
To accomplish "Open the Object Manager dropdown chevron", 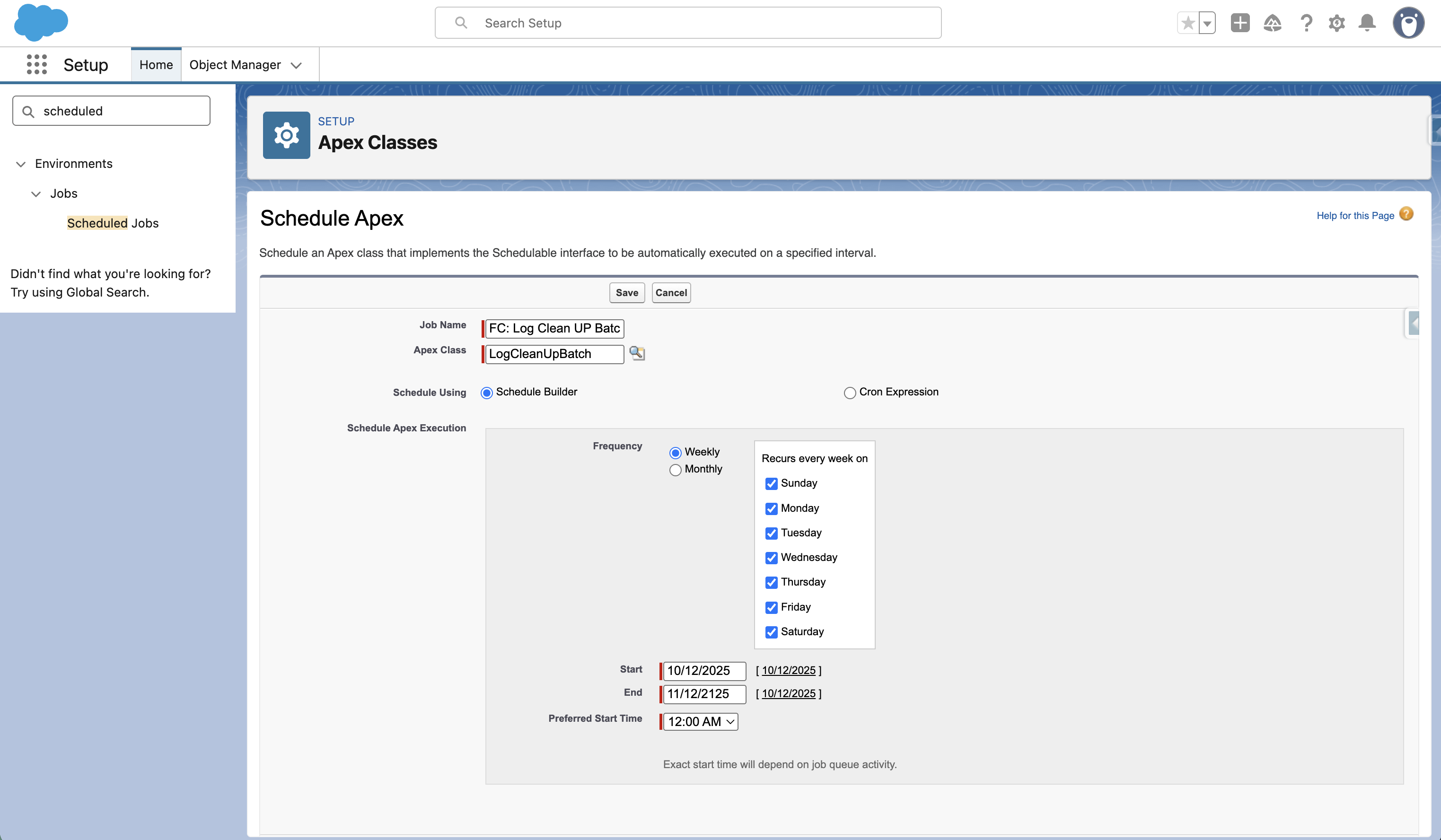I will tap(296, 66).
